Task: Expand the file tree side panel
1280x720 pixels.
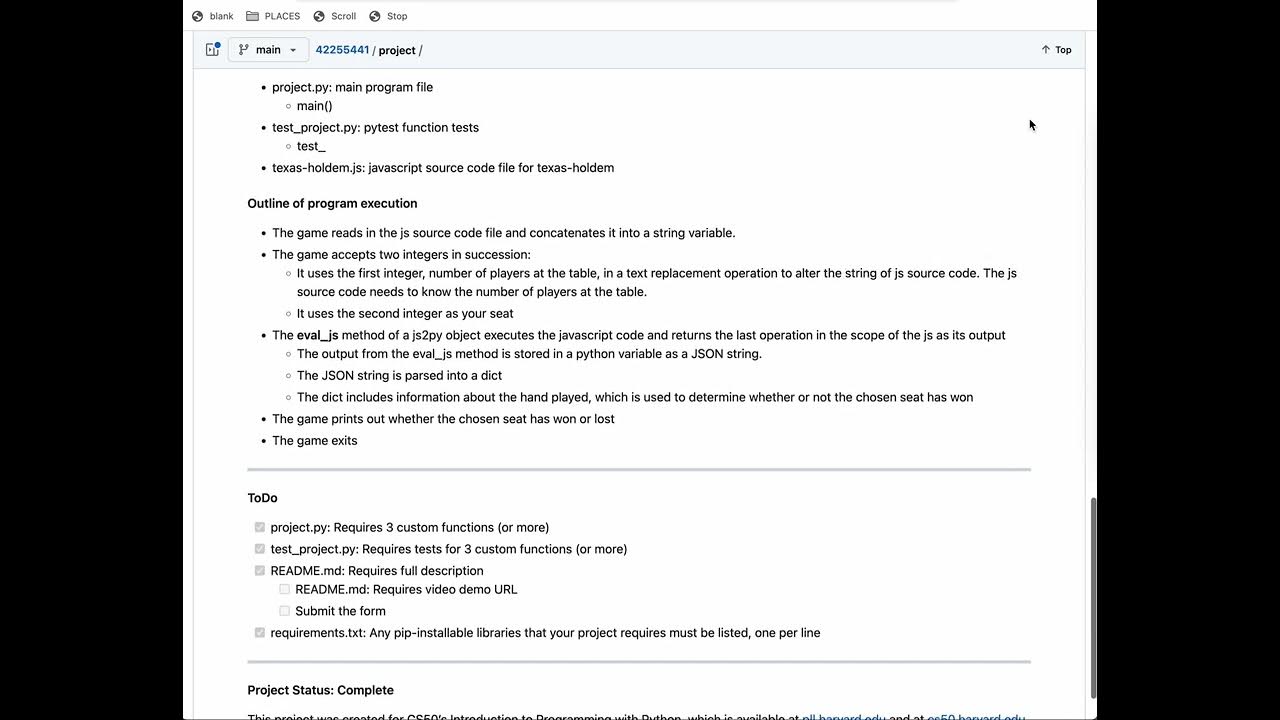Action: tap(212, 50)
